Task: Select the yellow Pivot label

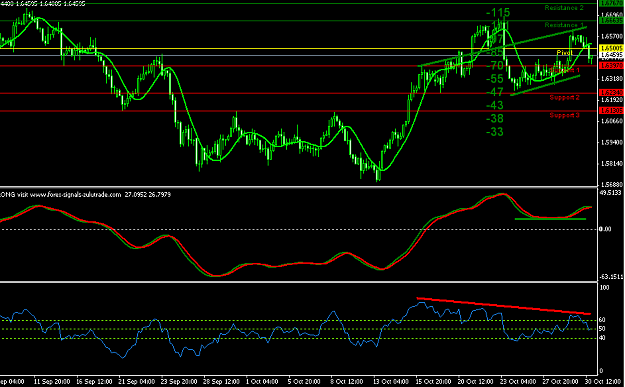Action: pos(564,53)
